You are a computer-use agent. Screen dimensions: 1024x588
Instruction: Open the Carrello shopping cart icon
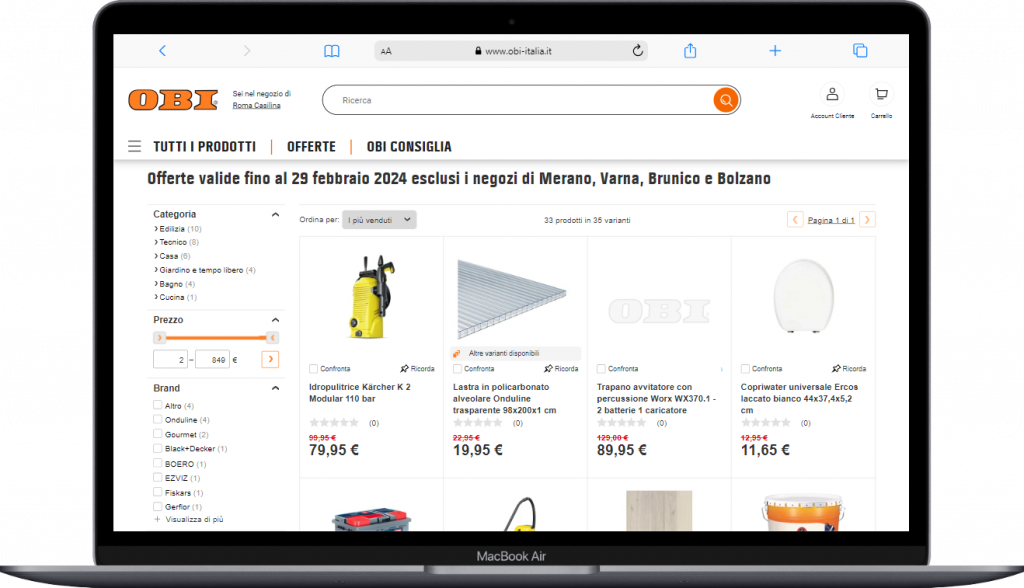click(x=881, y=94)
